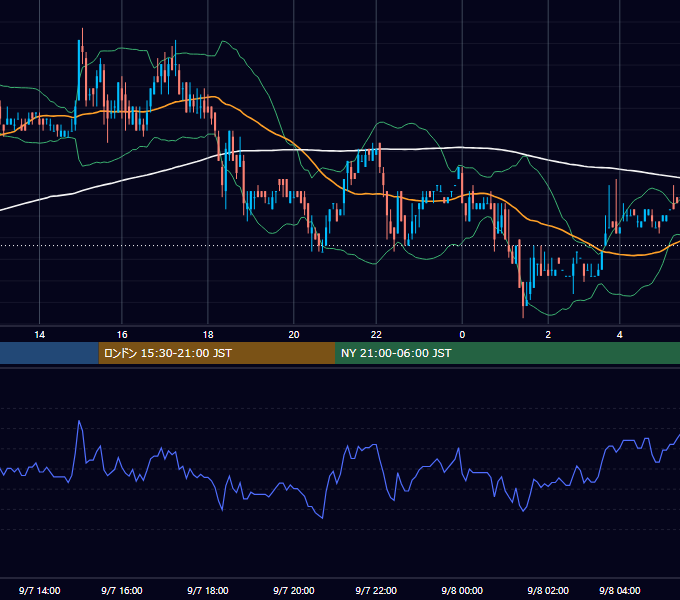Click the 20 hour label on price axis
The width and height of the screenshot is (680, 600).
294,335
